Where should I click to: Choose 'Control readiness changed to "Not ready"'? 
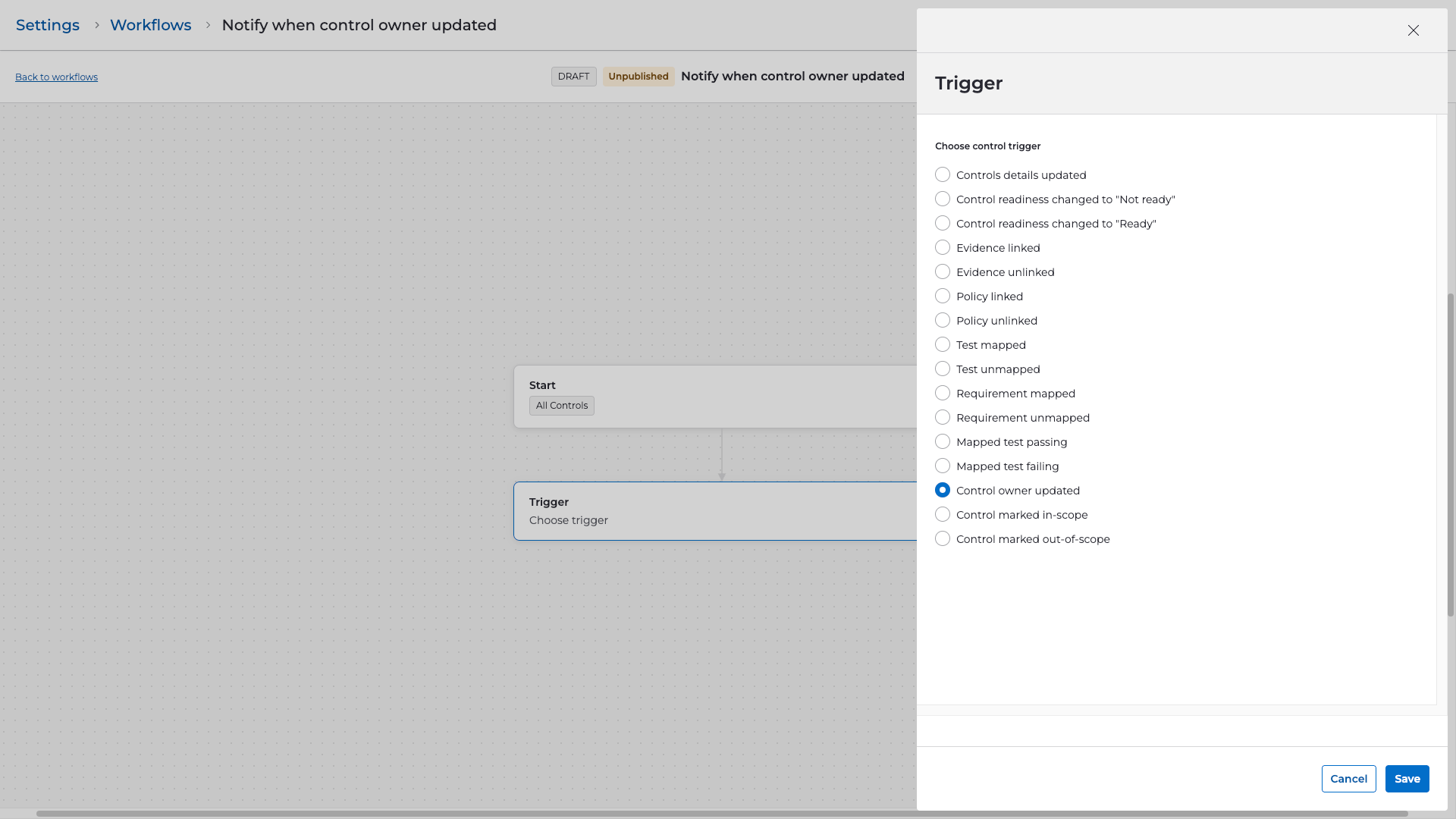click(x=943, y=199)
